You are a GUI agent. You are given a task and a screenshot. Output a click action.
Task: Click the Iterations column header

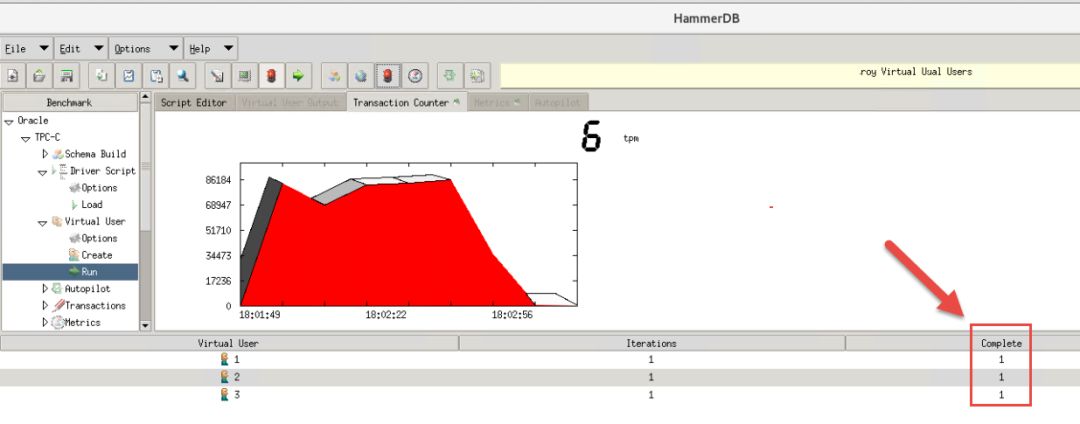(652, 343)
